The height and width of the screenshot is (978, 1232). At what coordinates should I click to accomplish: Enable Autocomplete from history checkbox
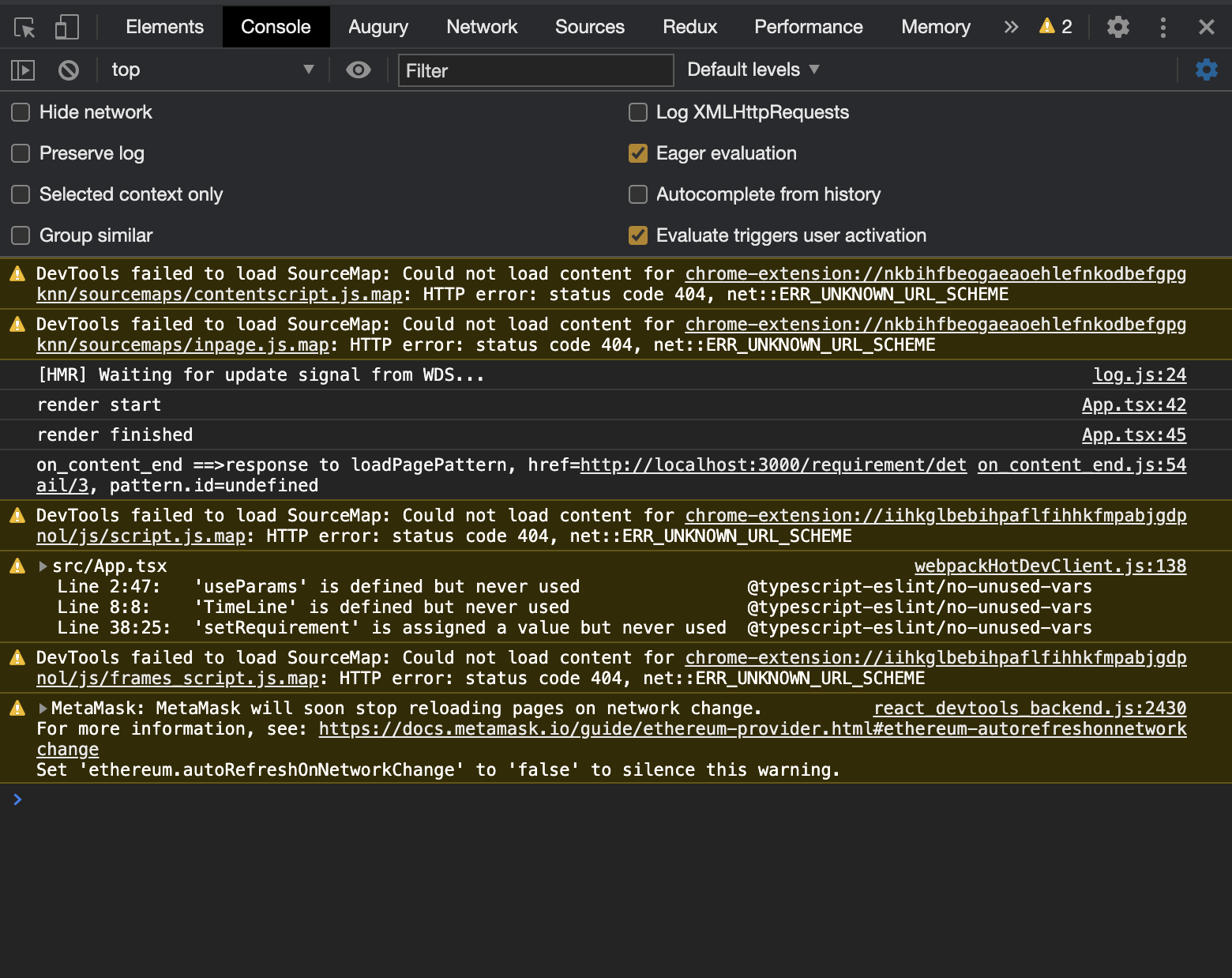(638, 194)
